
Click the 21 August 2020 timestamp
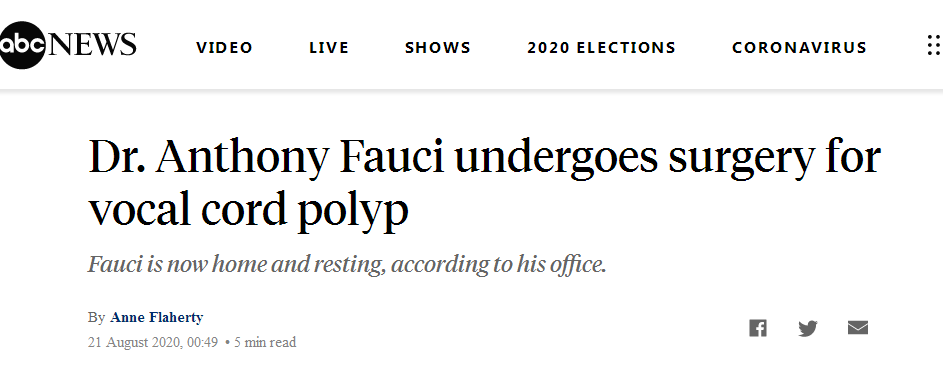153,343
